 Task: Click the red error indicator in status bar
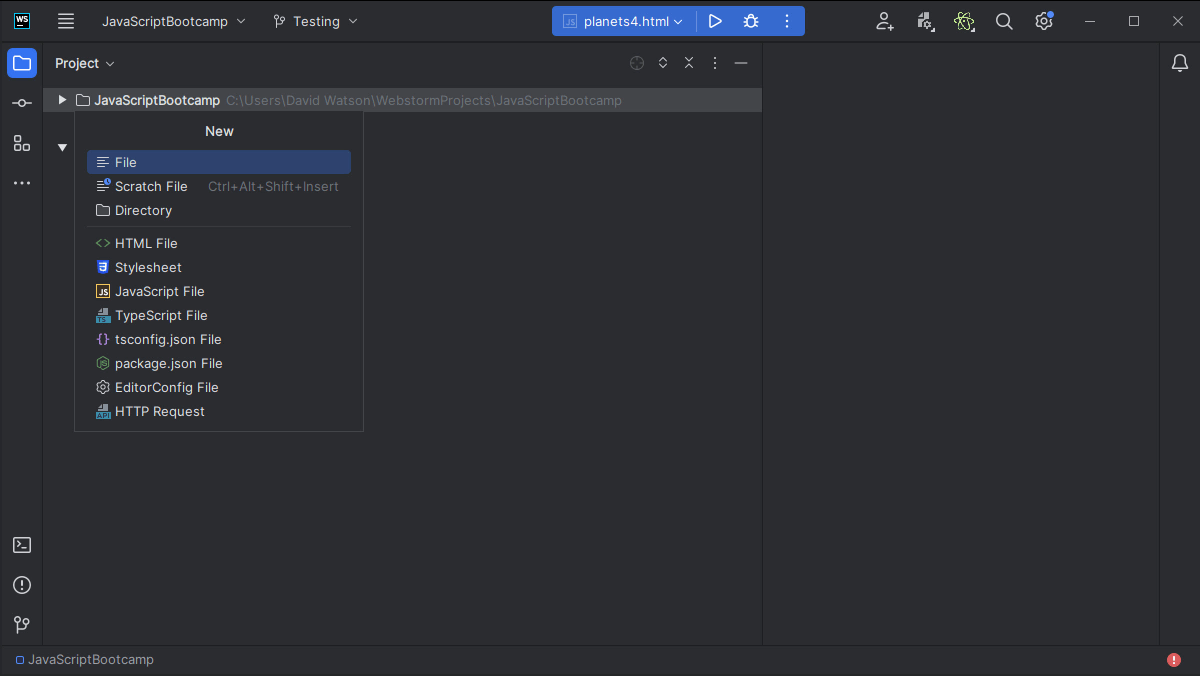pyautogui.click(x=1174, y=660)
